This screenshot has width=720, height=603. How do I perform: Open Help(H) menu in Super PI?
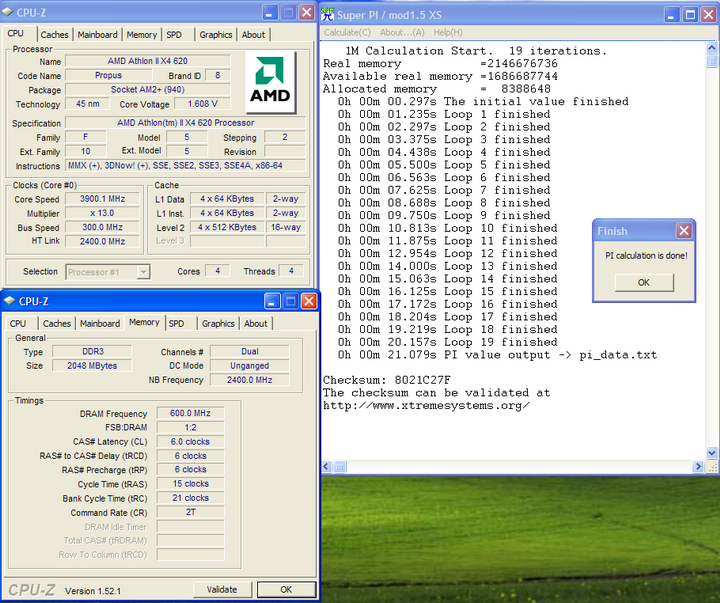[x=448, y=32]
